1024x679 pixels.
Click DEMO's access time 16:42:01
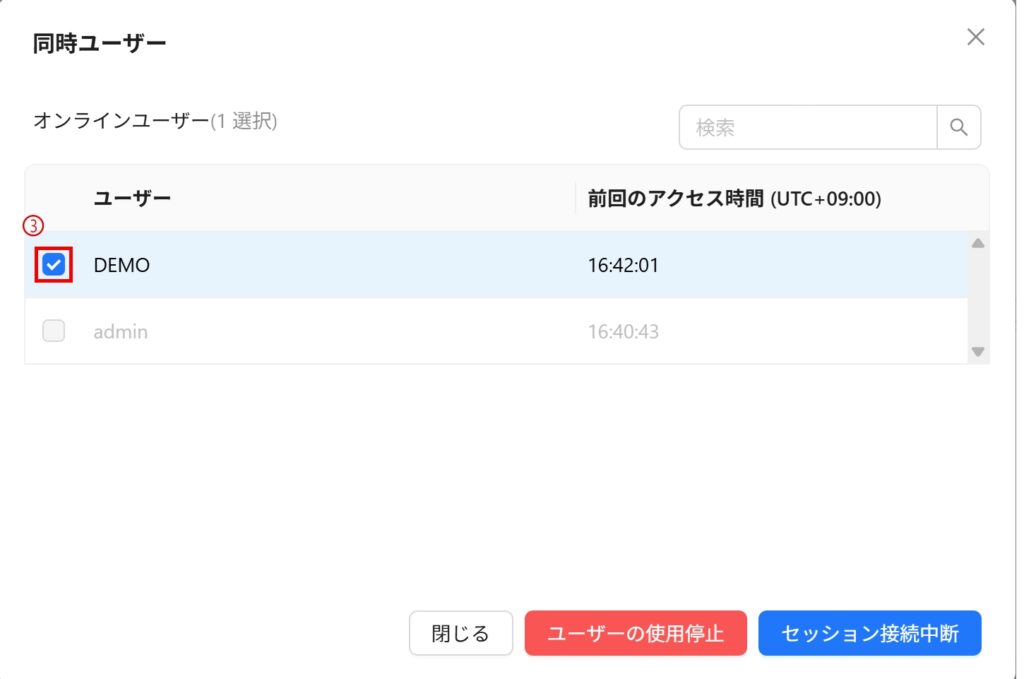(623, 265)
